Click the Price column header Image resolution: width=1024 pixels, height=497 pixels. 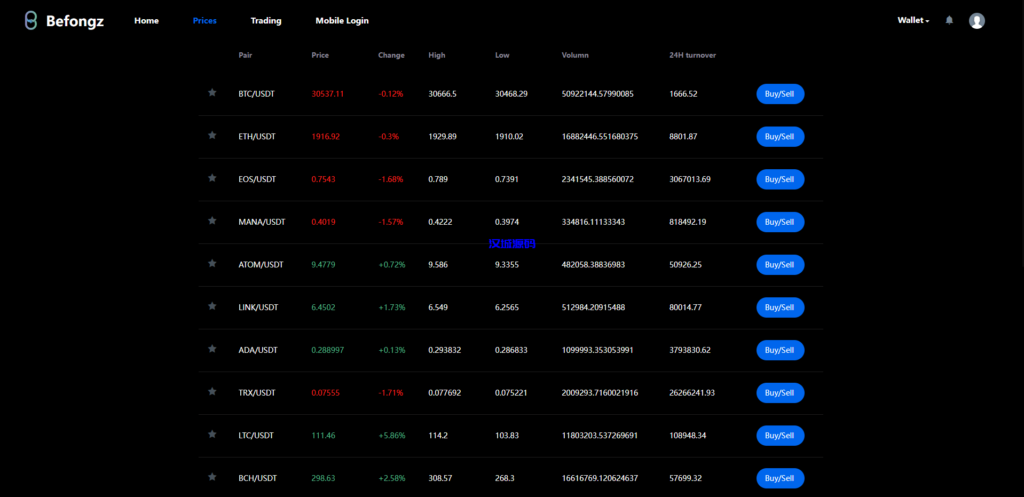point(320,55)
